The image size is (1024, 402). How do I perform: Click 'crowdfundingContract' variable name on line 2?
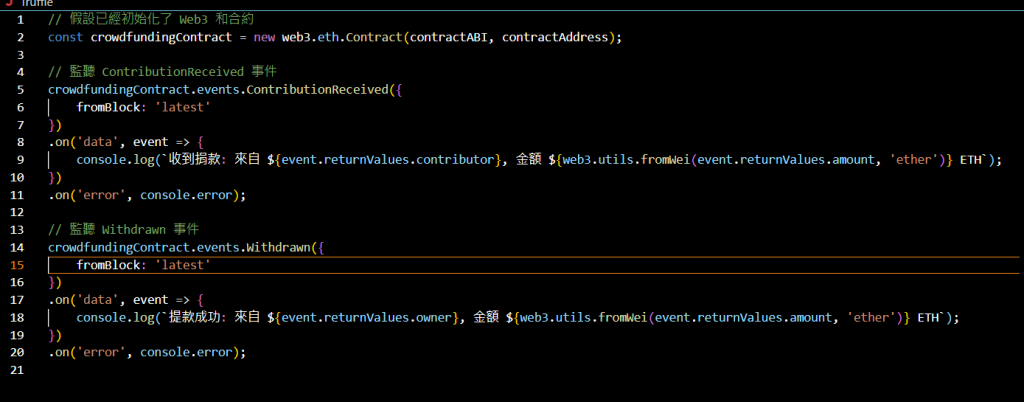161,37
